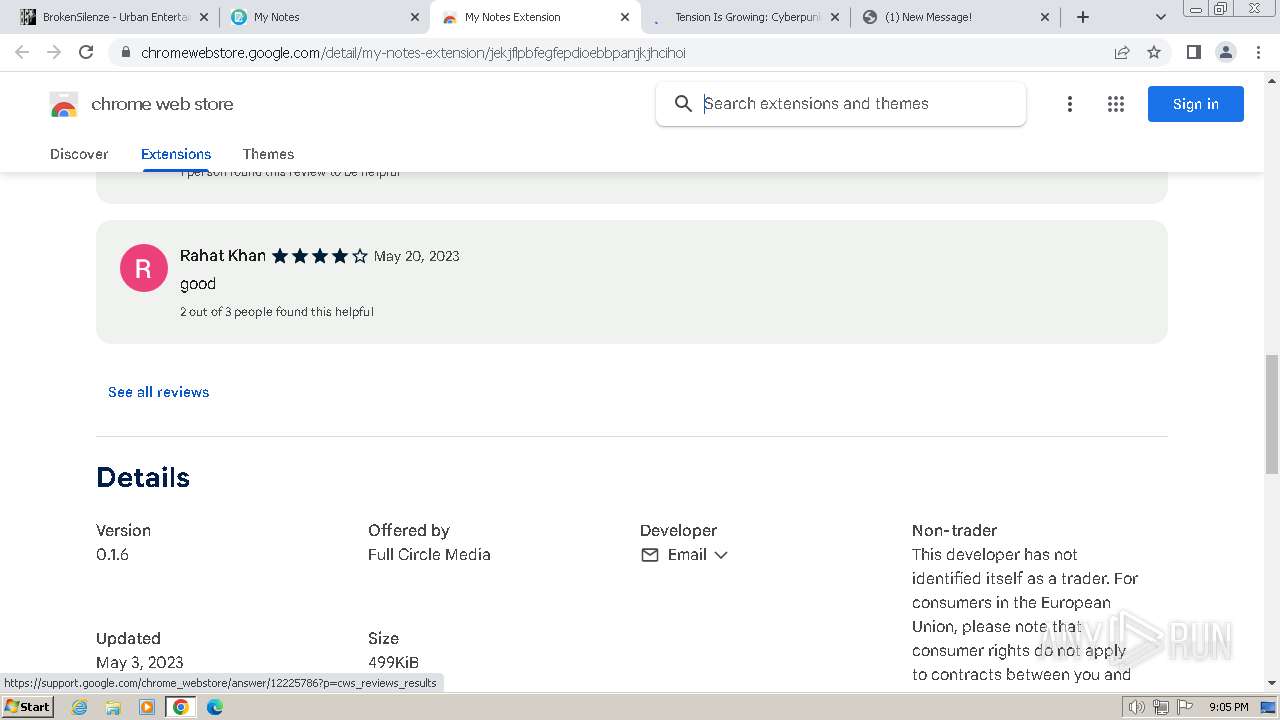Viewport: 1280px width, 720px height.
Task: Click the Non-trader heading
Action: [954, 531]
